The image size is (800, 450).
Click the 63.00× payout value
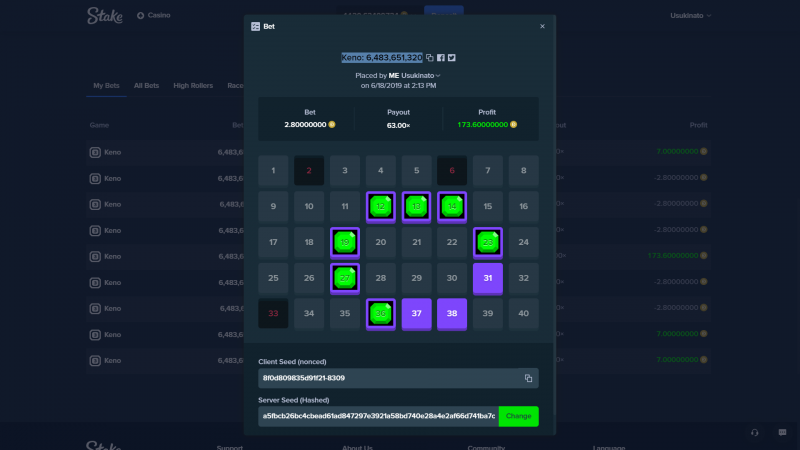click(398, 126)
